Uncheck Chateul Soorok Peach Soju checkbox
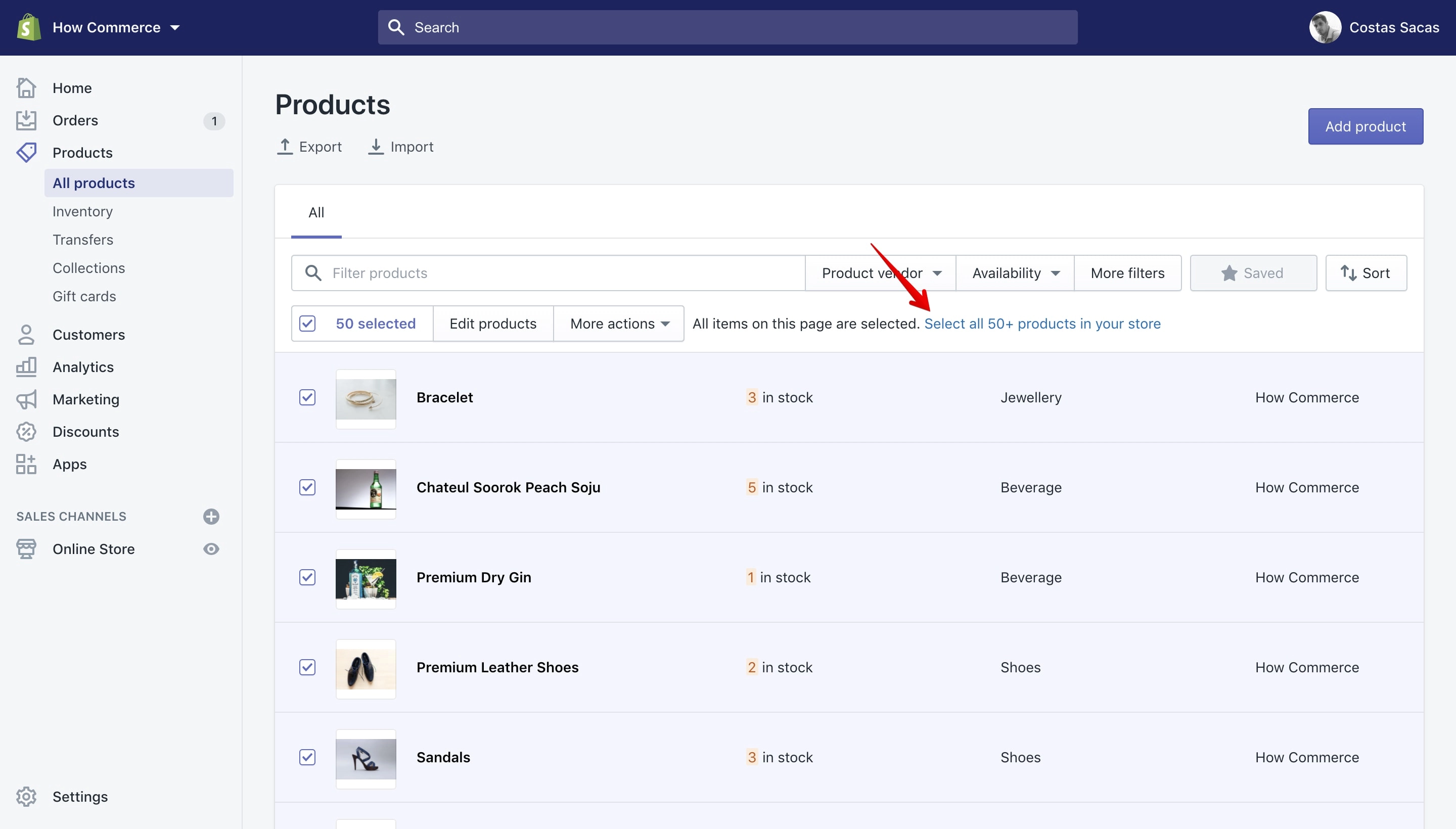Viewport: 1456px width, 829px height. 307,487
